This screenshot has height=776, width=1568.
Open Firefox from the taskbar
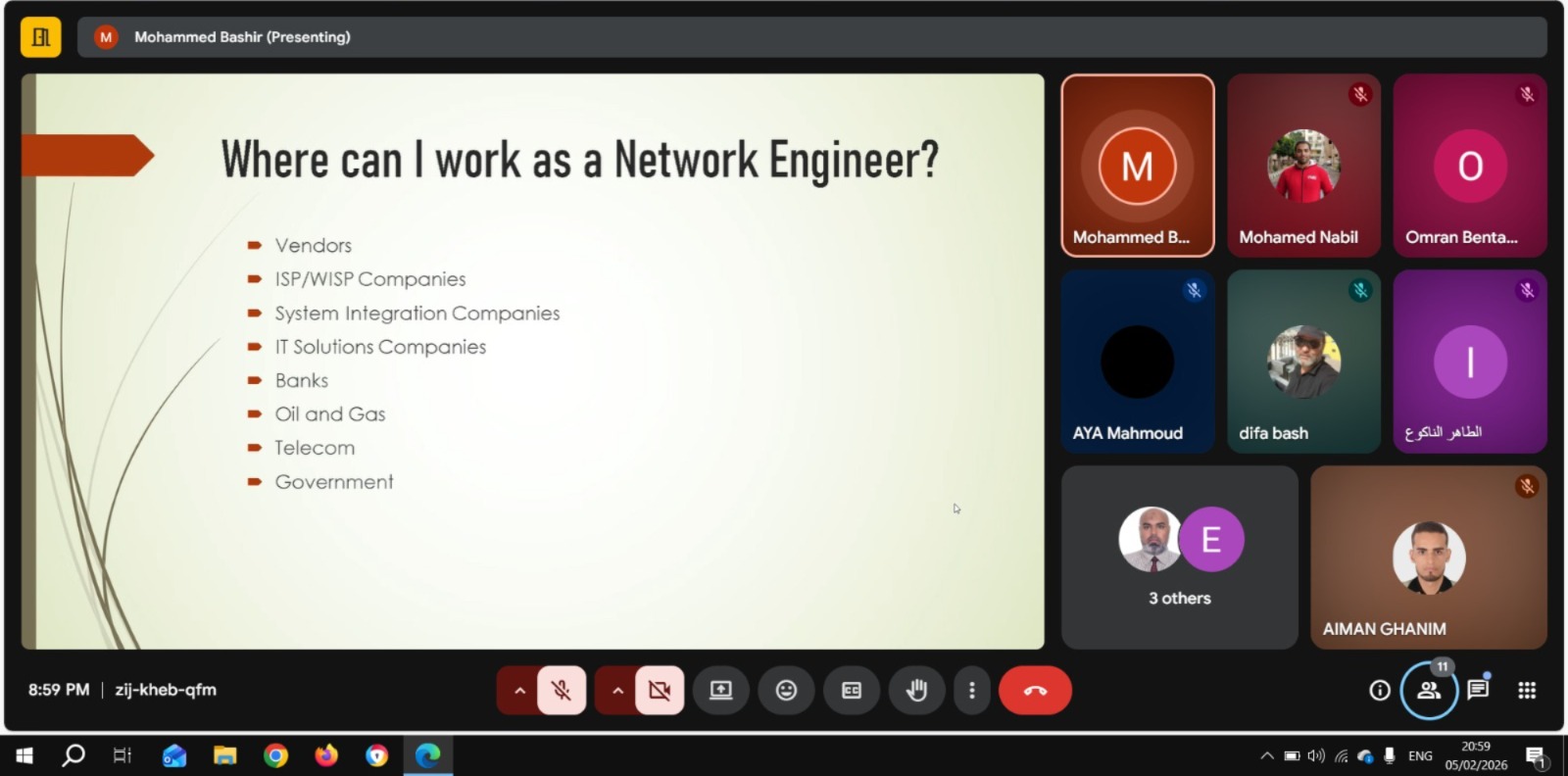point(326,755)
